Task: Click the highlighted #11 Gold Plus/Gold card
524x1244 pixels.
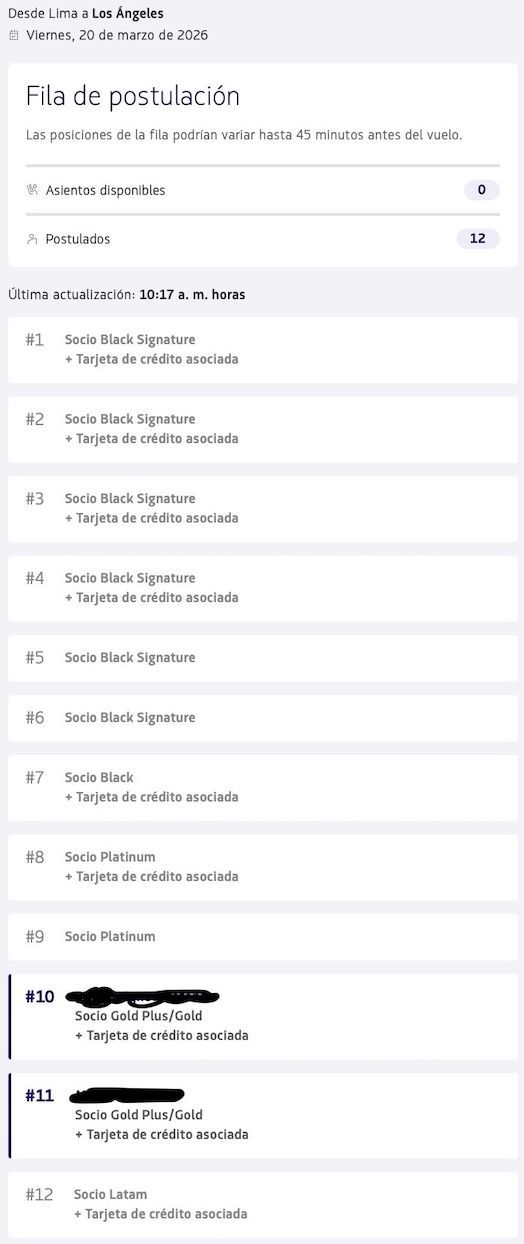Action: [x=263, y=1115]
